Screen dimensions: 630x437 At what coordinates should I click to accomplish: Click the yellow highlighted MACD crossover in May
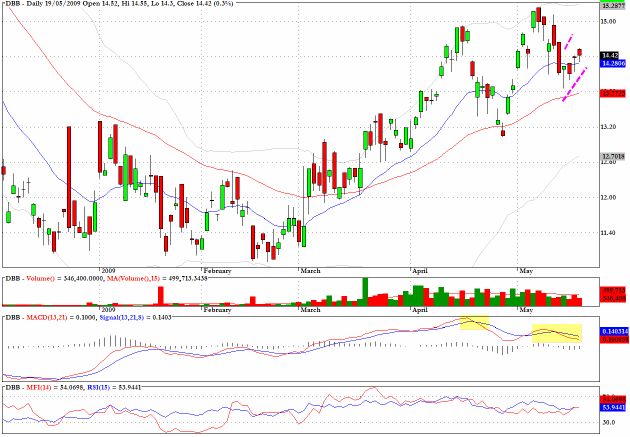click(x=557, y=333)
